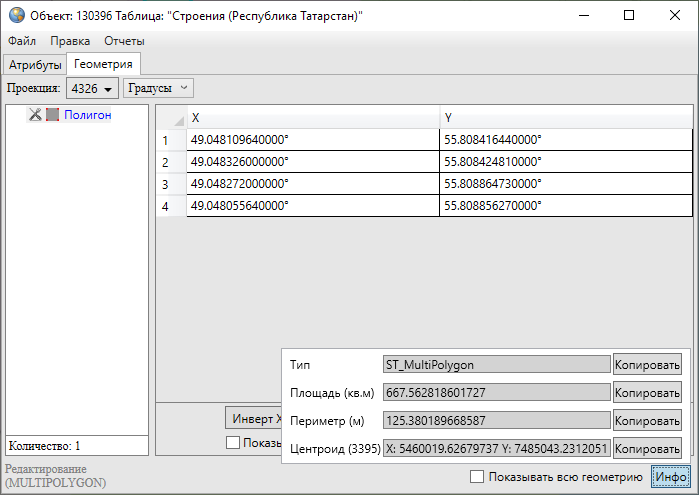Toggle the partially hidden Показ checkbox
Viewport: 699px width, 495px height.
pos(233,442)
